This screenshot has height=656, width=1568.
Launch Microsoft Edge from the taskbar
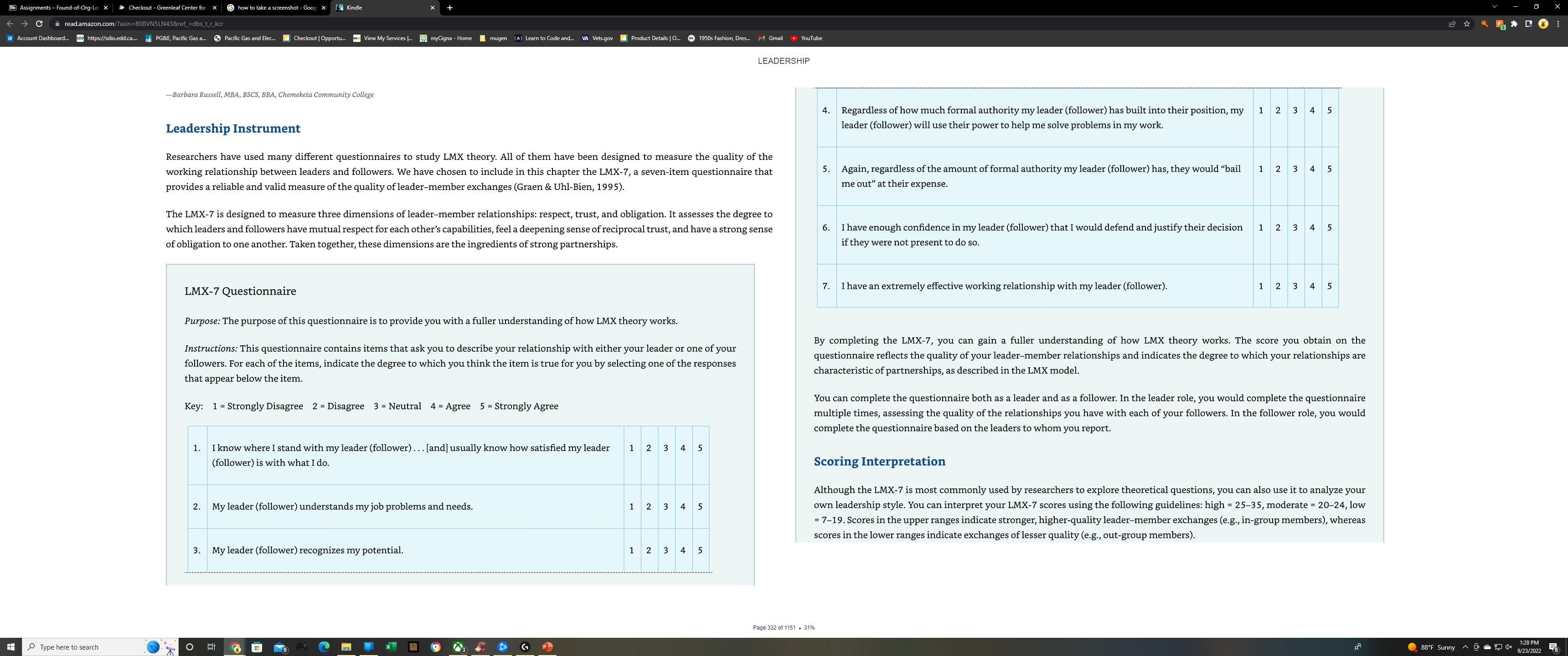click(324, 647)
